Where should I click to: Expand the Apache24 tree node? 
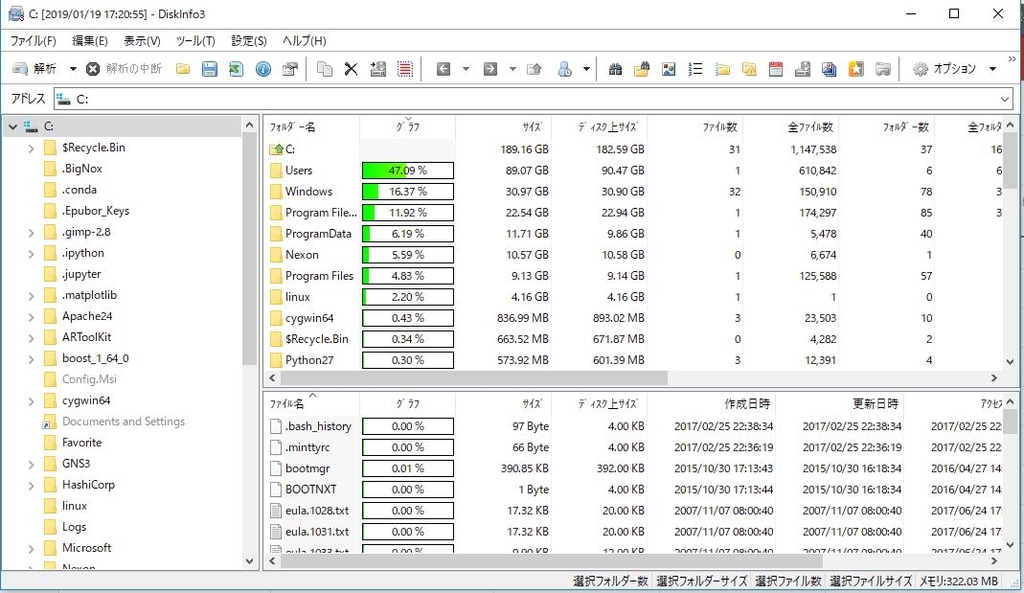tap(31, 317)
